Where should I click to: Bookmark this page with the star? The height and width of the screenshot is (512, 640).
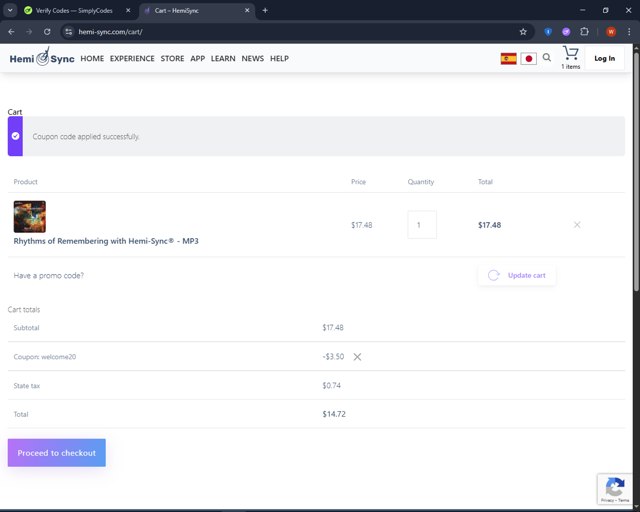click(523, 31)
